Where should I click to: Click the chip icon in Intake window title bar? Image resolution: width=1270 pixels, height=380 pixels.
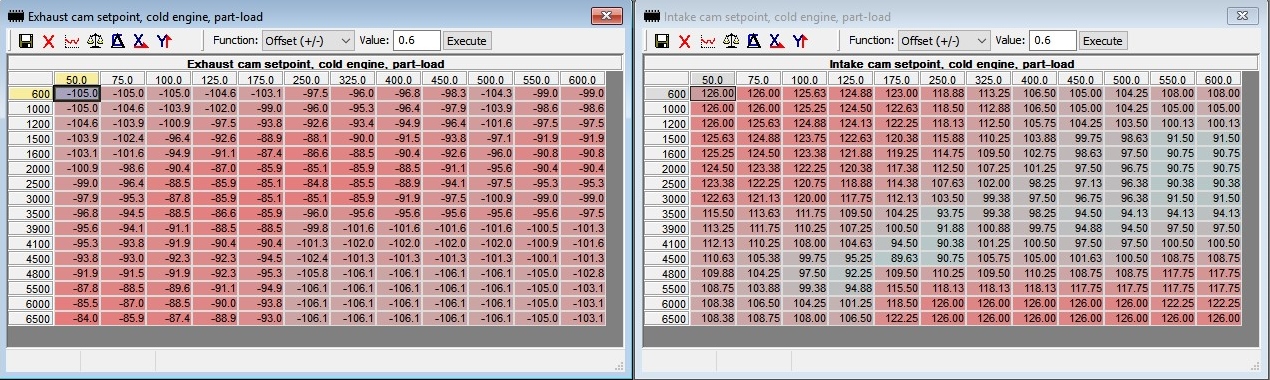pyautogui.click(x=651, y=16)
